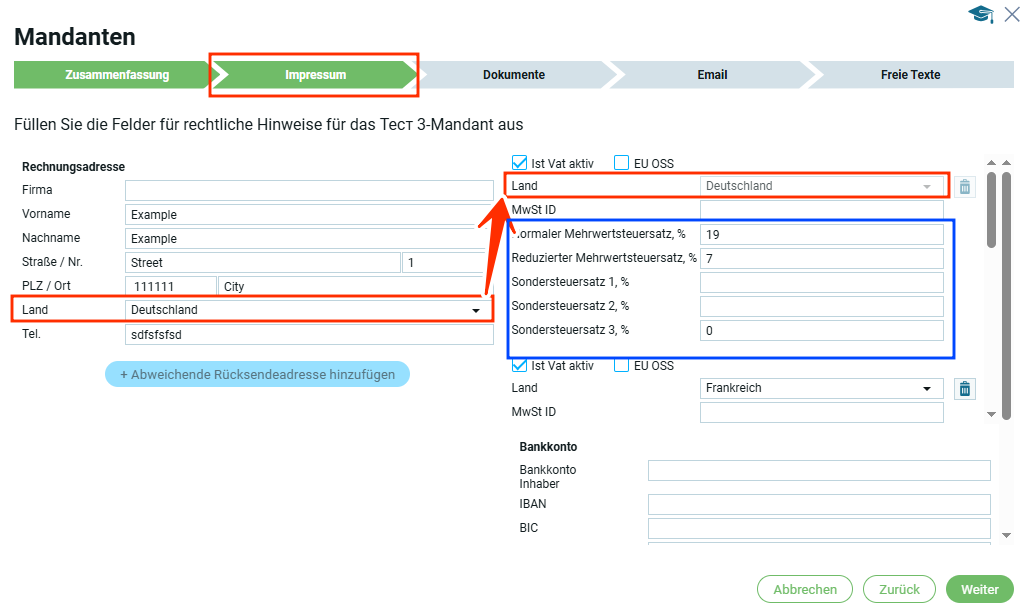Toggle first 'Ist Vat aktiv' checkbox
The image size is (1026, 609).
pyautogui.click(x=520, y=163)
